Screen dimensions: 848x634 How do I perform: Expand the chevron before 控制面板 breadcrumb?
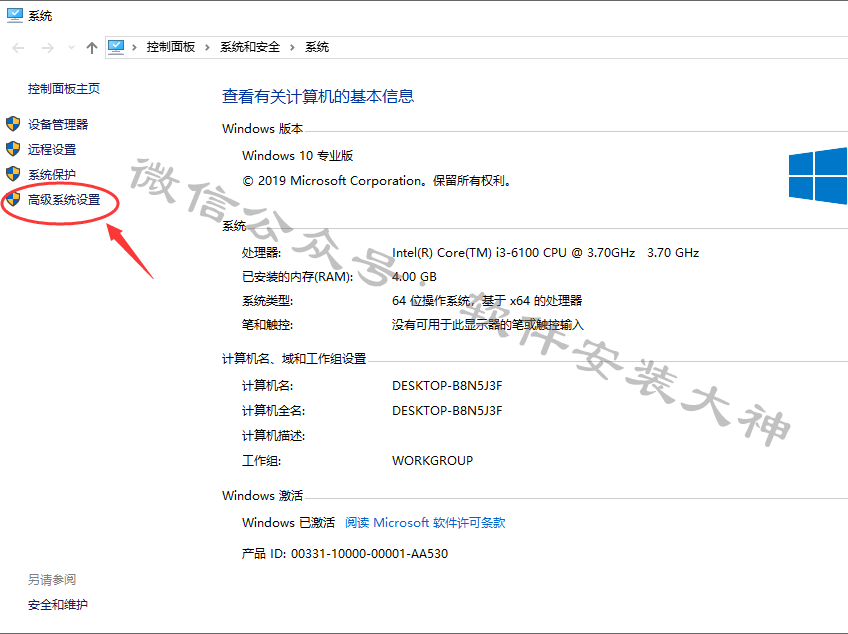[134, 48]
